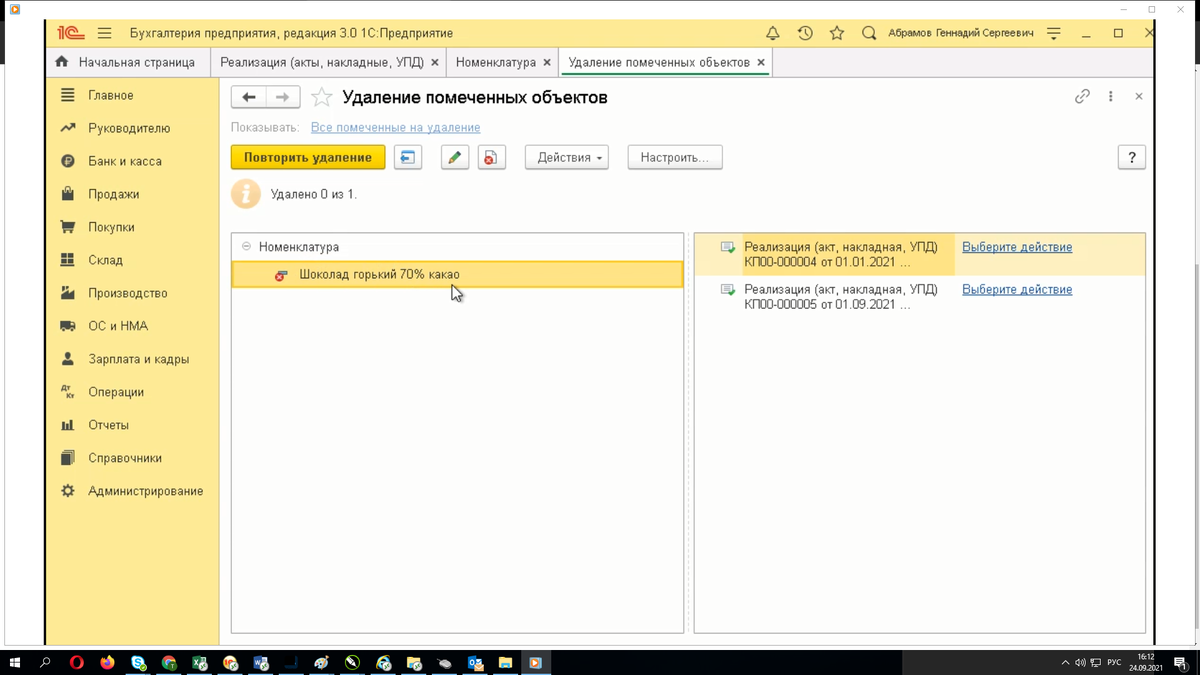Click the red deletion mark icon button
This screenshot has height=675, width=1200.
coord(491,158)
